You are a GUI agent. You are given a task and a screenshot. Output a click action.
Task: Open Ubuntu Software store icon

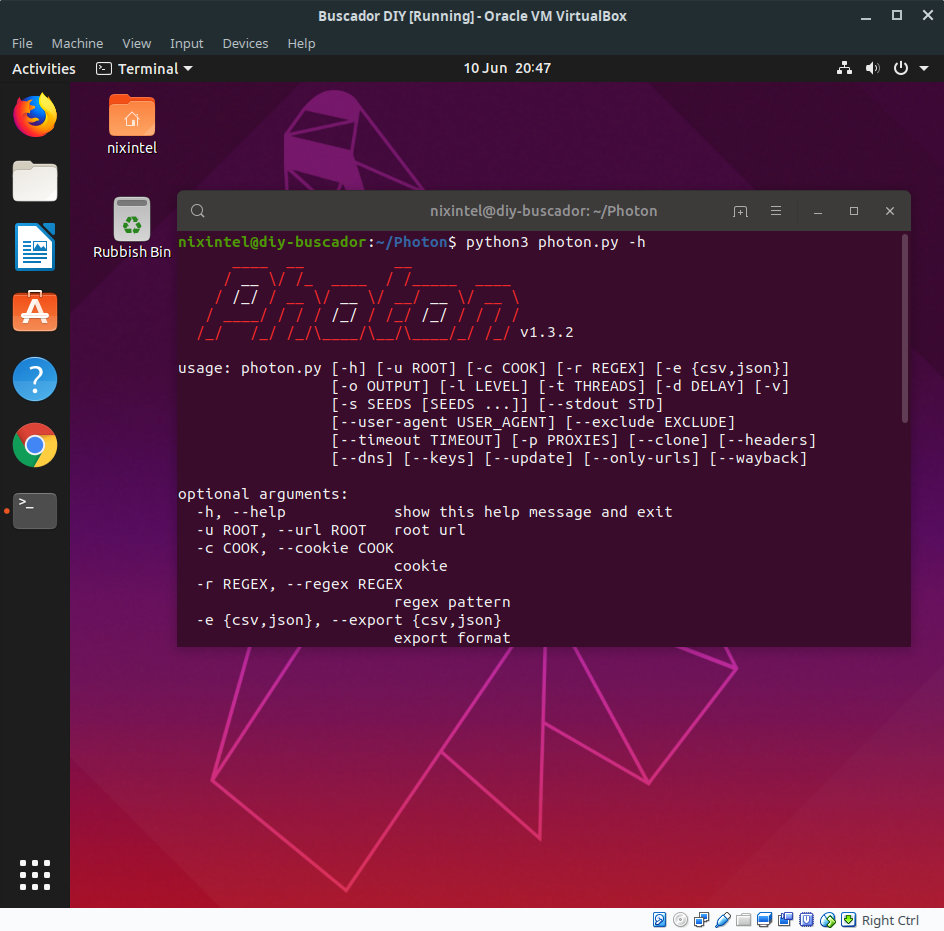[x=35, y=311]
